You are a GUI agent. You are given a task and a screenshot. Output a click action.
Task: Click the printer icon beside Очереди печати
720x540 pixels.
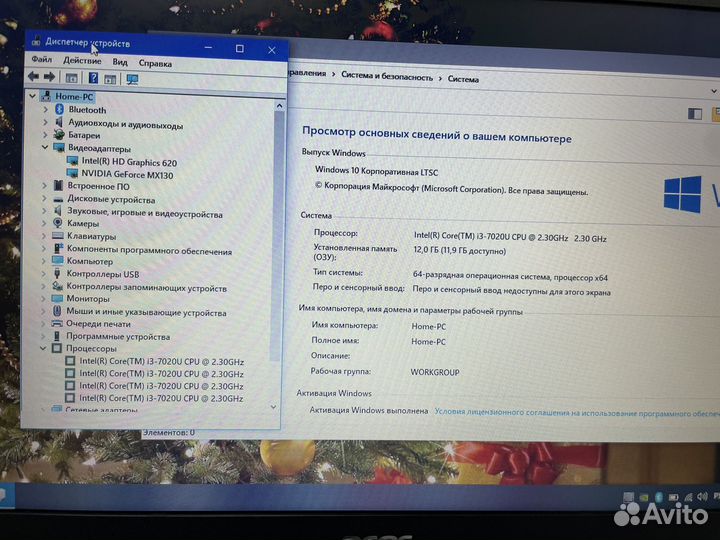[57, 323]
